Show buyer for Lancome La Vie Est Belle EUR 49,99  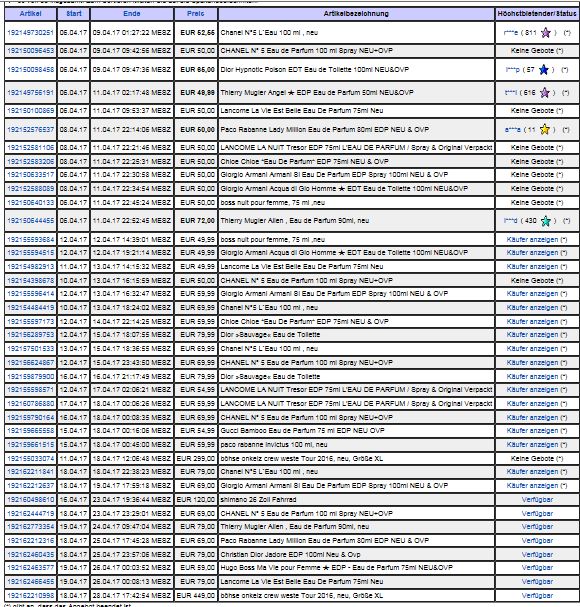coord(532,266)
